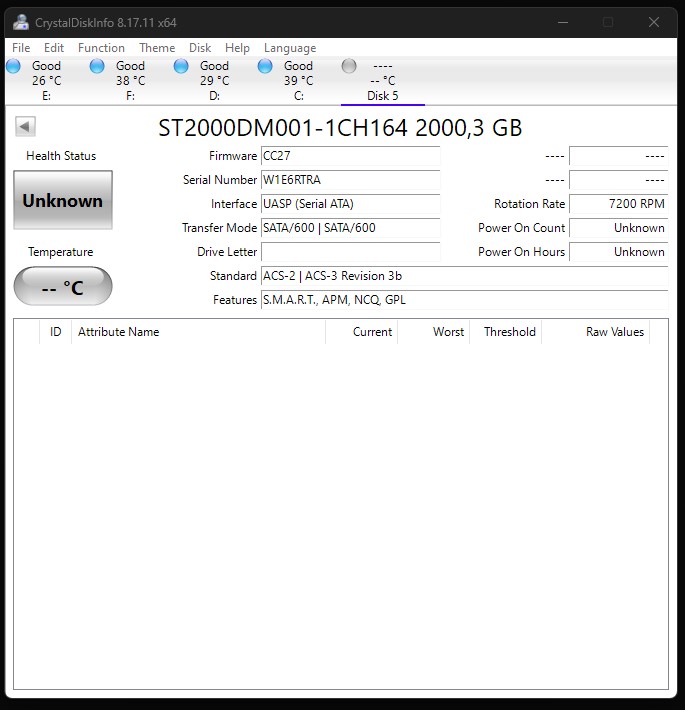Click the Power On Hours value Unknown
The image size is (685, 710).
[x=618, y=252]
